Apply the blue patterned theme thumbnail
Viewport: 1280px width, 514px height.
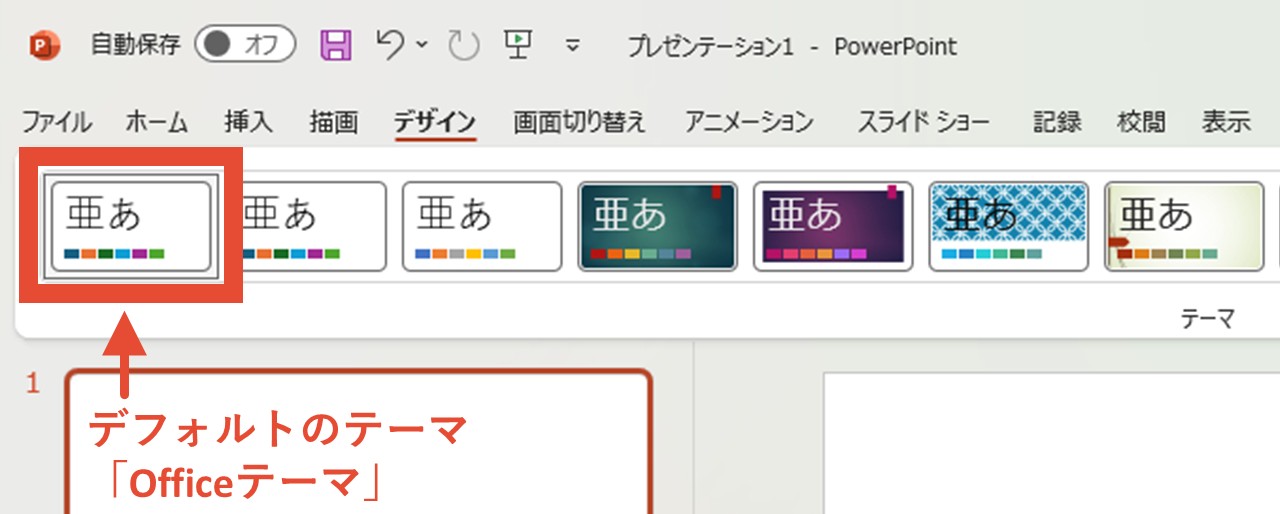click(1008, 226)
